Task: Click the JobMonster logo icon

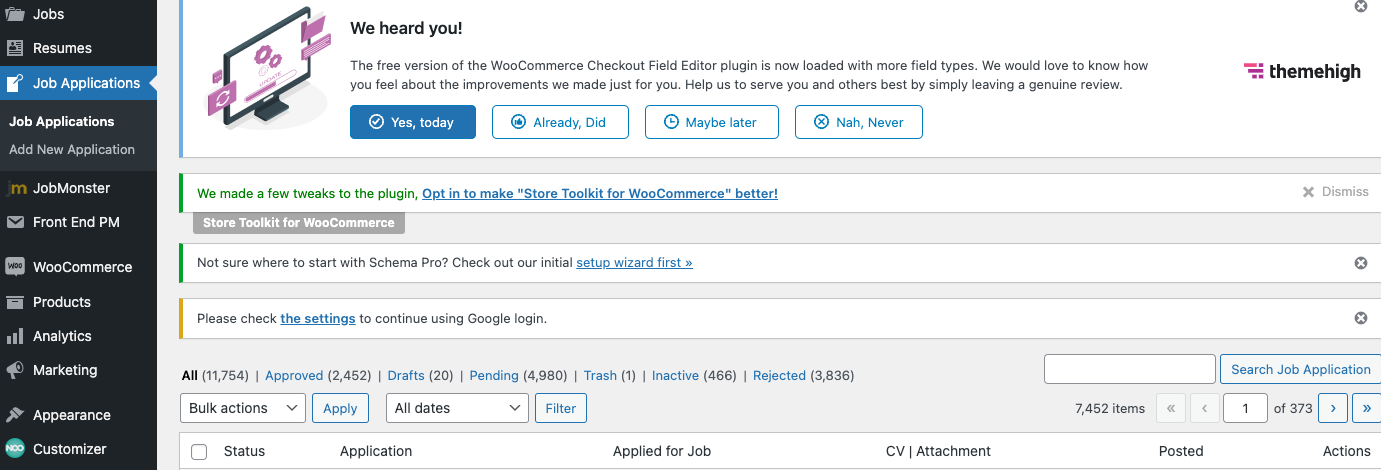Action: click(x=15, y=188)
